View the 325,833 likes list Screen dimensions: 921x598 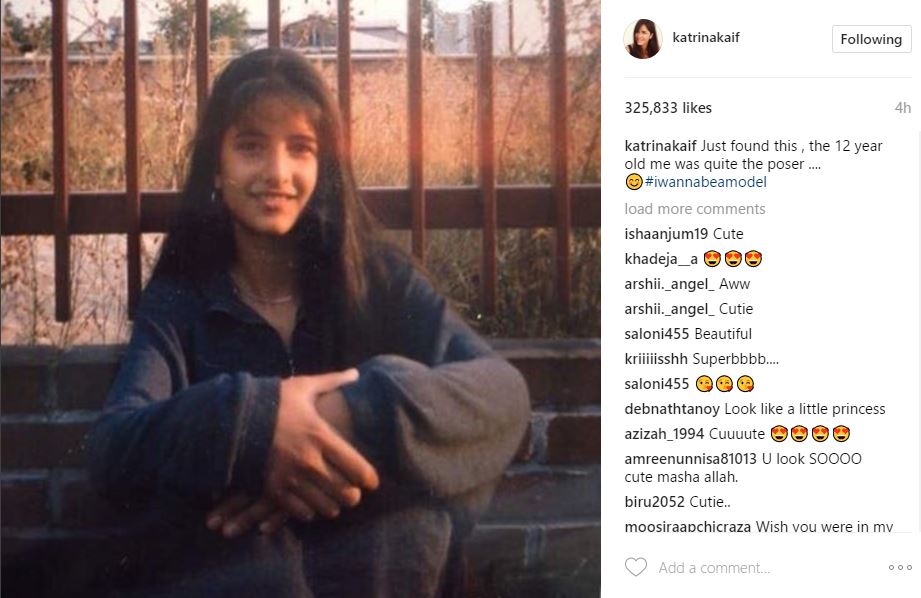(x=668, y=108)
